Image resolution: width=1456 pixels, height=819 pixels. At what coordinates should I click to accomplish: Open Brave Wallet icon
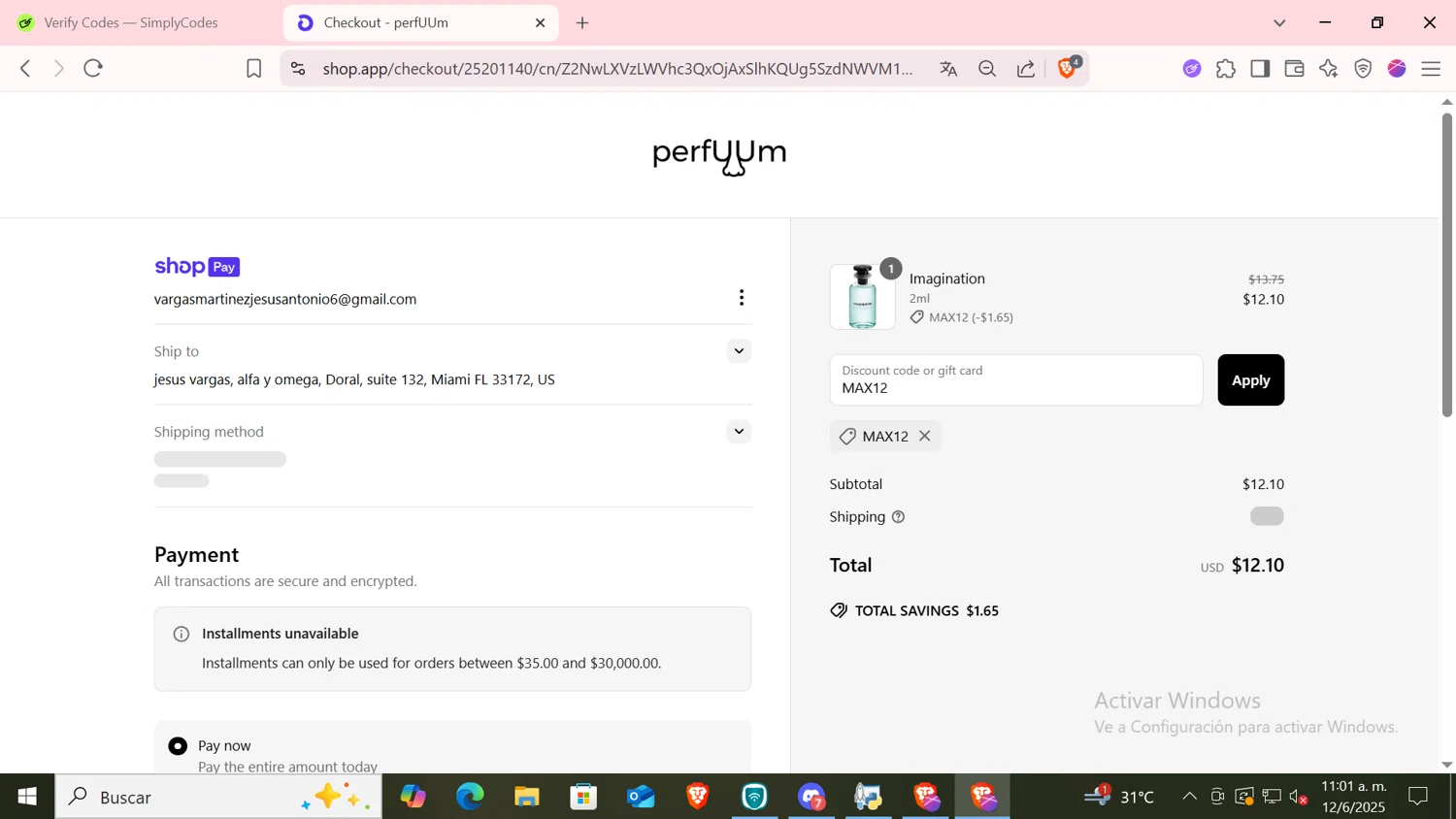click(x=1294, y=69)
